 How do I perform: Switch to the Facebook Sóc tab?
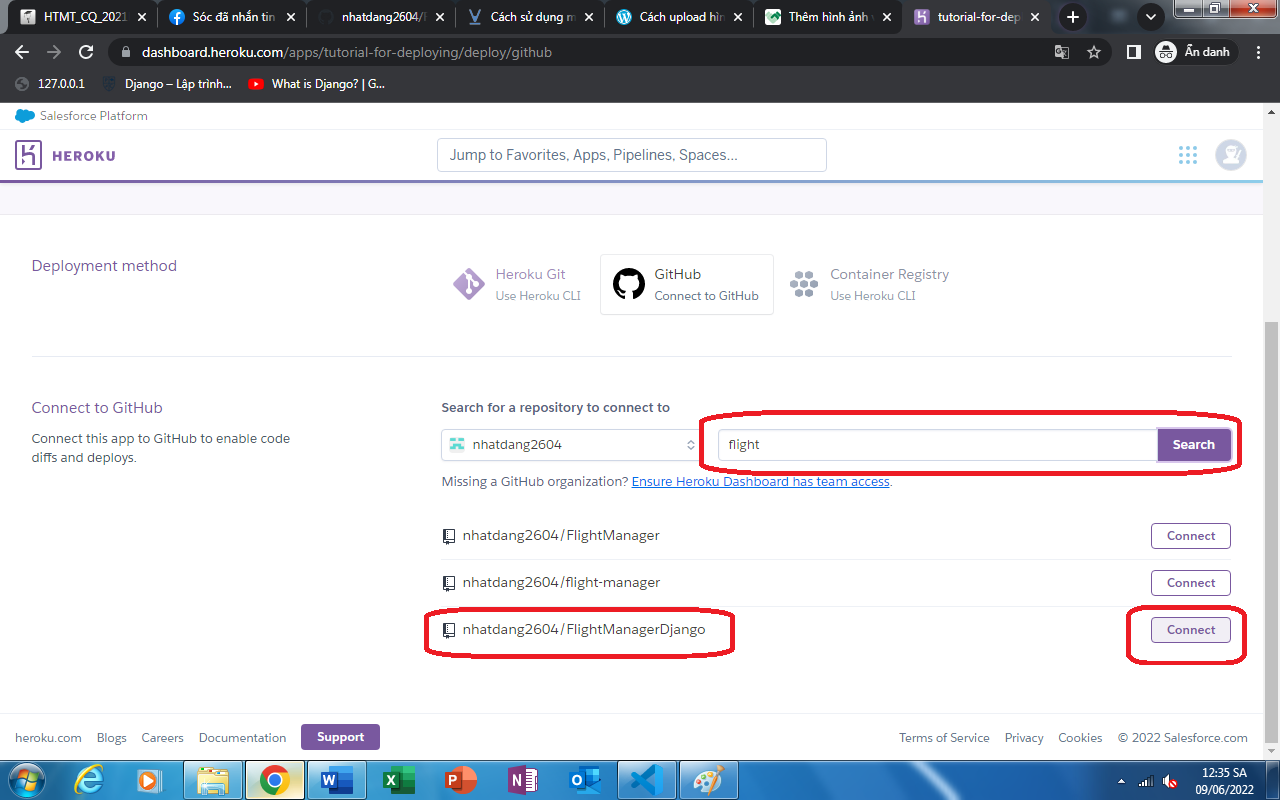[x=233, y=17]
